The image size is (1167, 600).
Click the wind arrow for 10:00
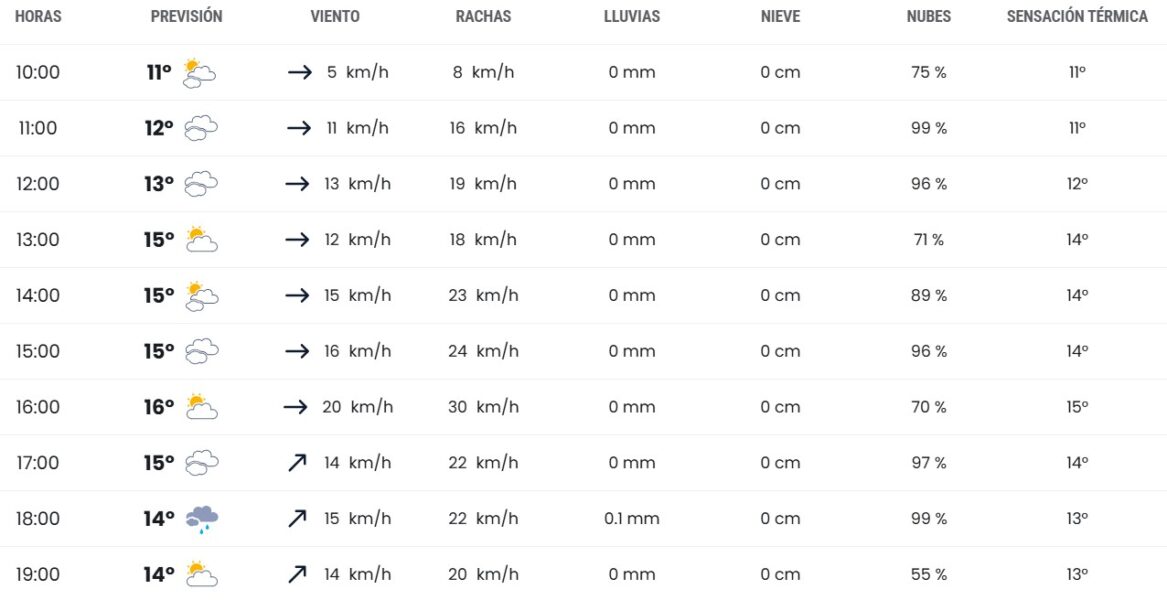[x=299, y=73]
